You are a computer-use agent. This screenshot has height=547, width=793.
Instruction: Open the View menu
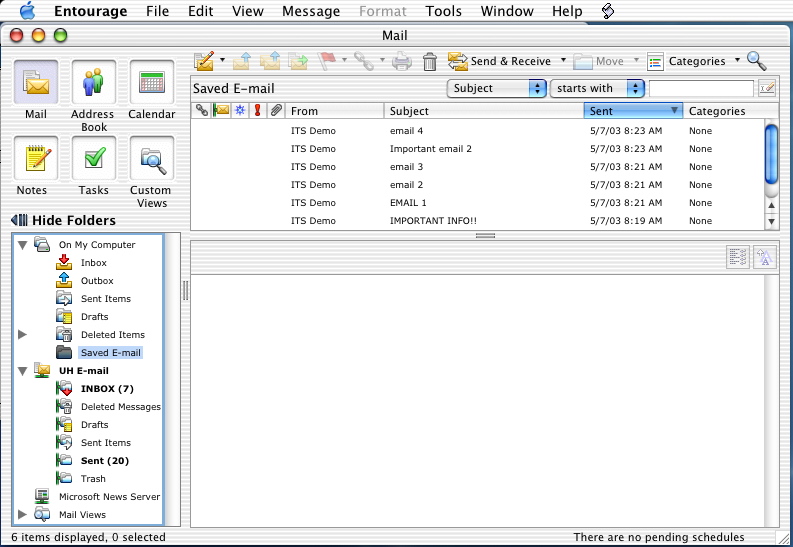[x=247, y=11]
